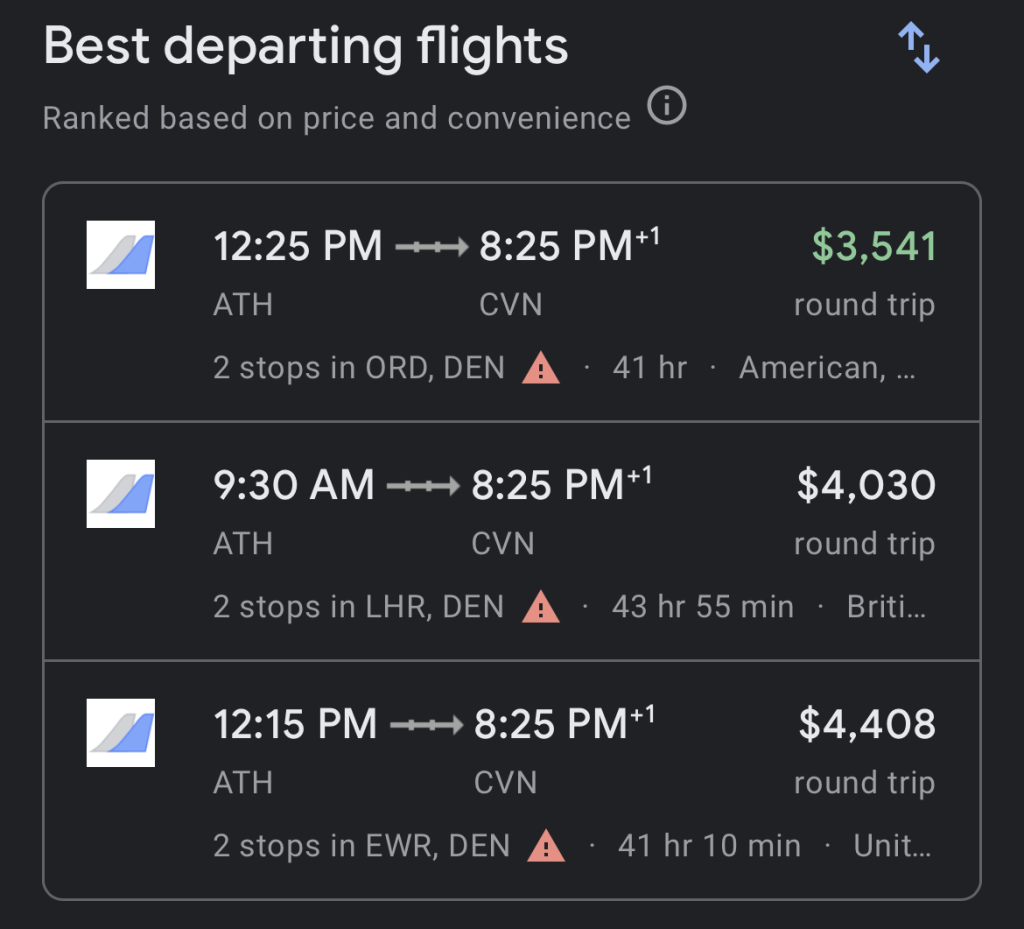Select the $4,030 round trip price
The width and height of the screenshot is (1024, 929).
[866, 486]
